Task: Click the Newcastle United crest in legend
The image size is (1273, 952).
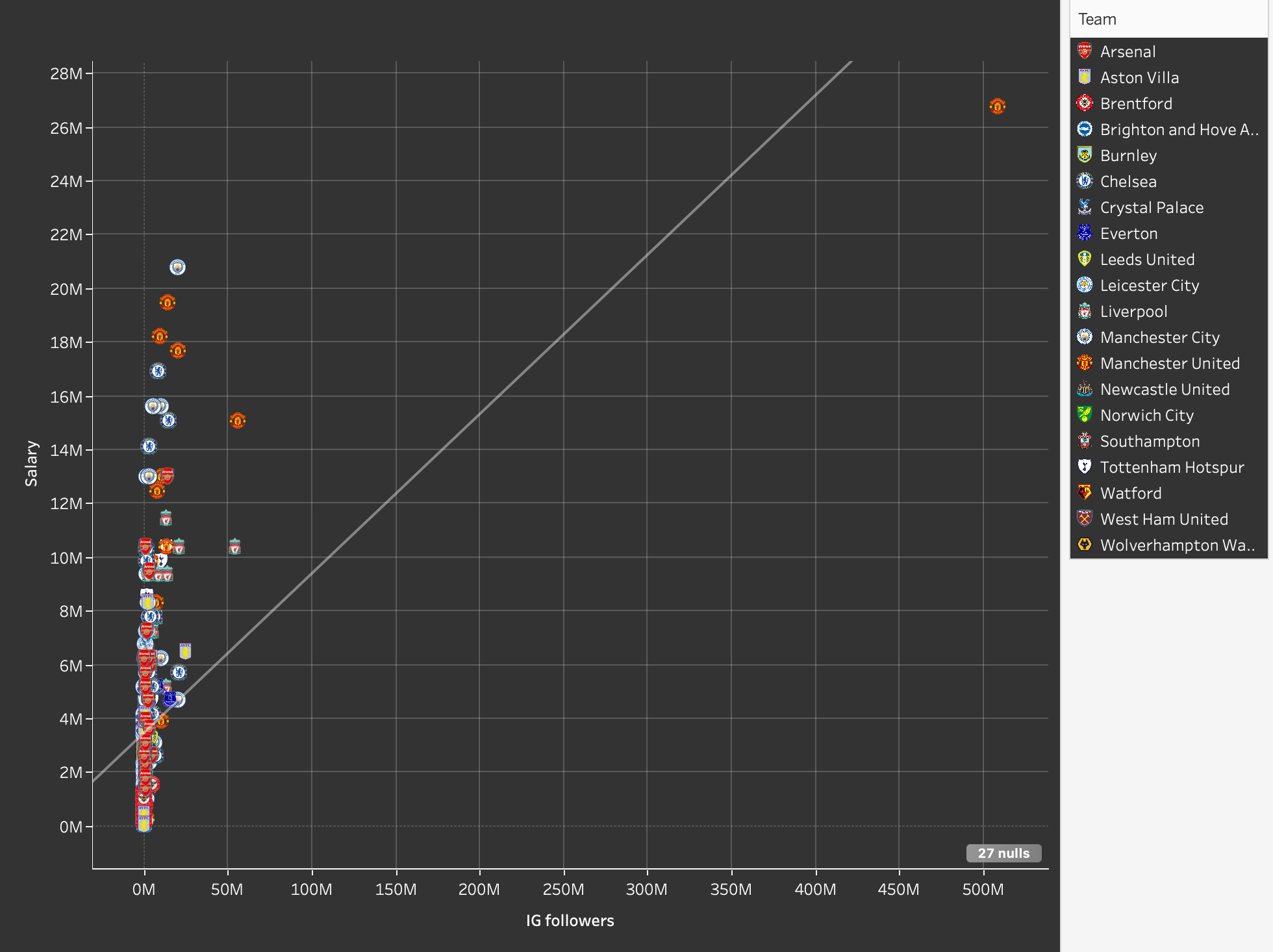Action: pyautogui.click(x=1085, y=389)
